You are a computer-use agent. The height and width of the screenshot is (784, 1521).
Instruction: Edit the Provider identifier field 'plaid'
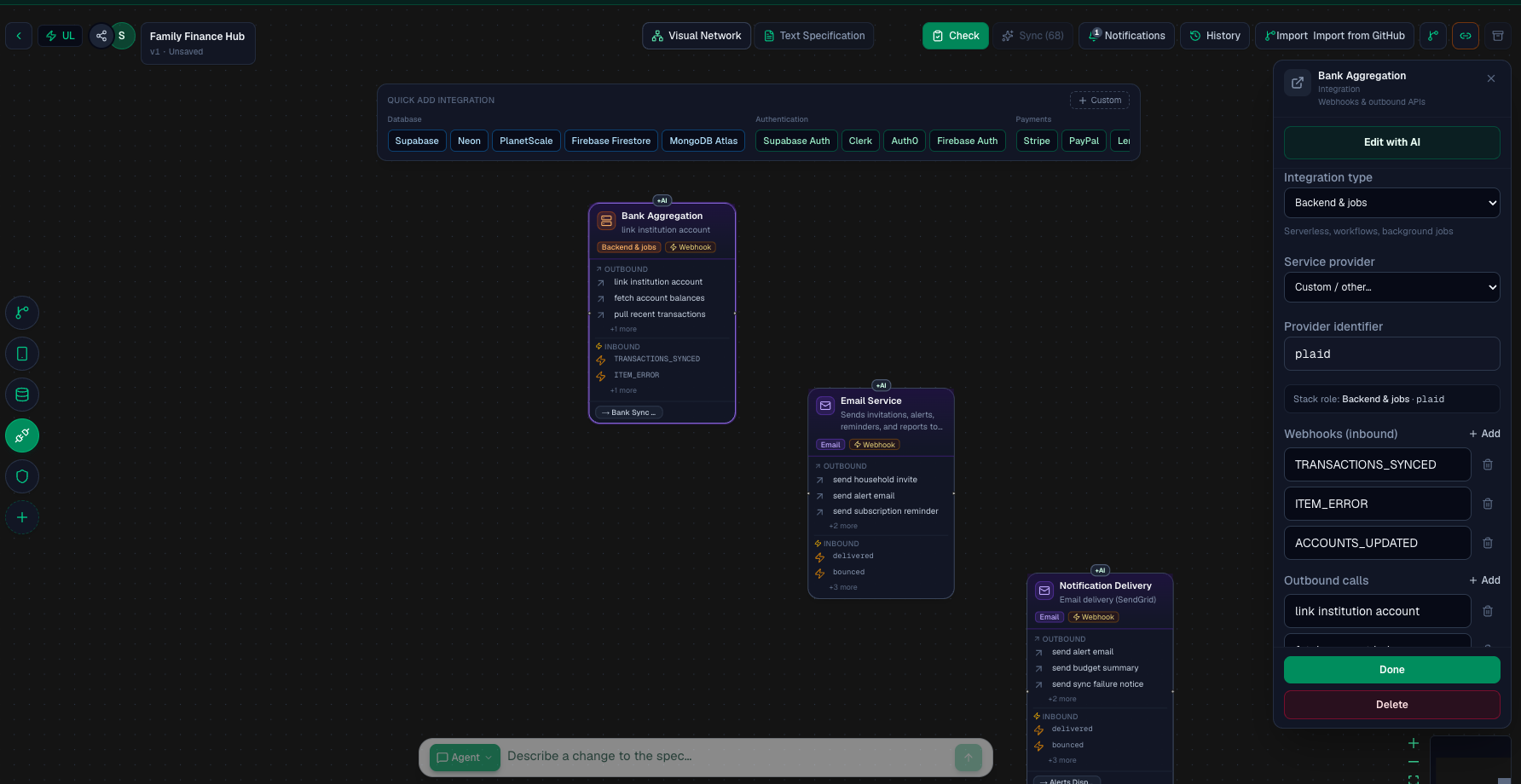coord(1392,354)
